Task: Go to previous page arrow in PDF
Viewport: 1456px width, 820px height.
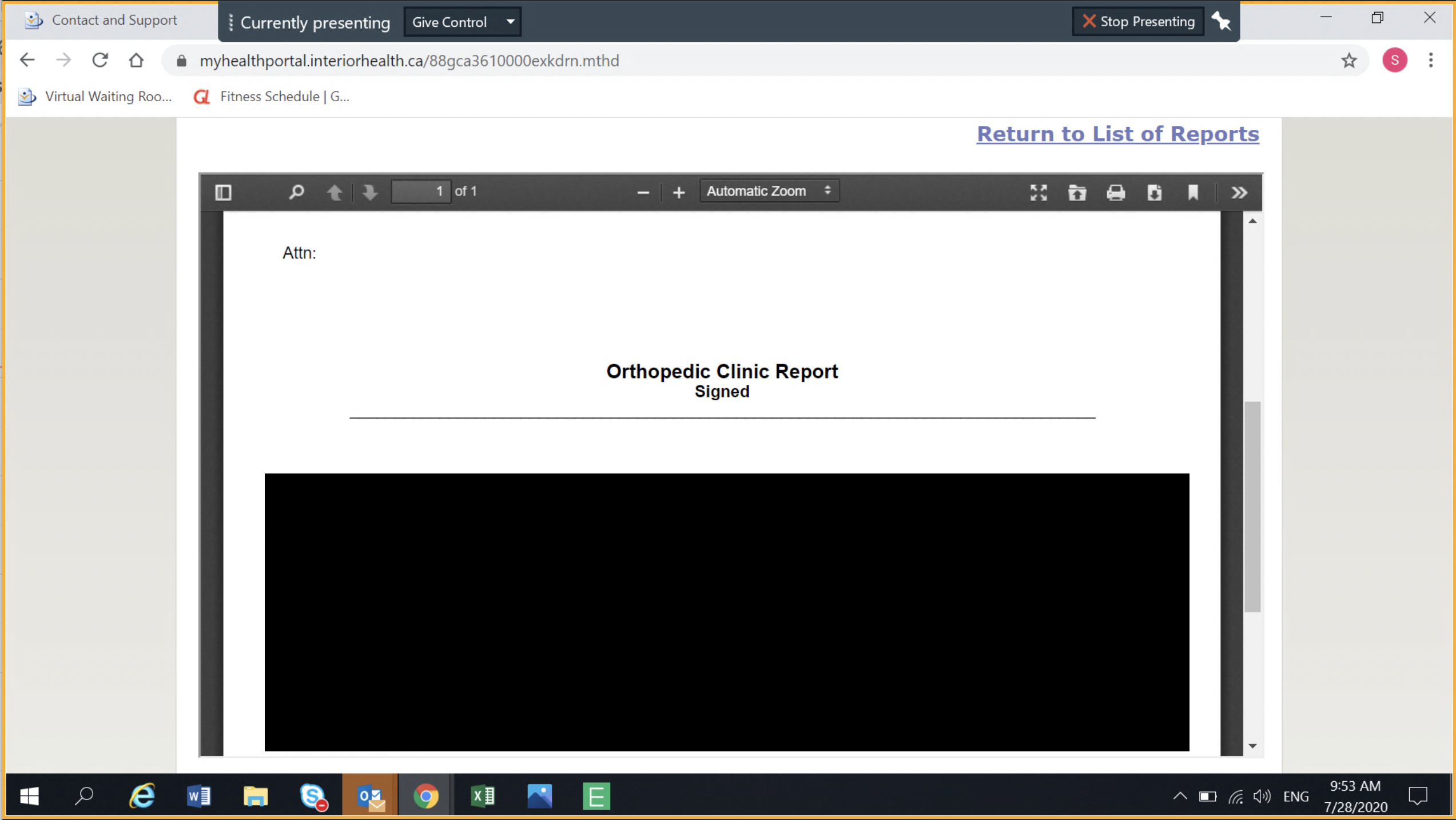Action: coord(335,192)
